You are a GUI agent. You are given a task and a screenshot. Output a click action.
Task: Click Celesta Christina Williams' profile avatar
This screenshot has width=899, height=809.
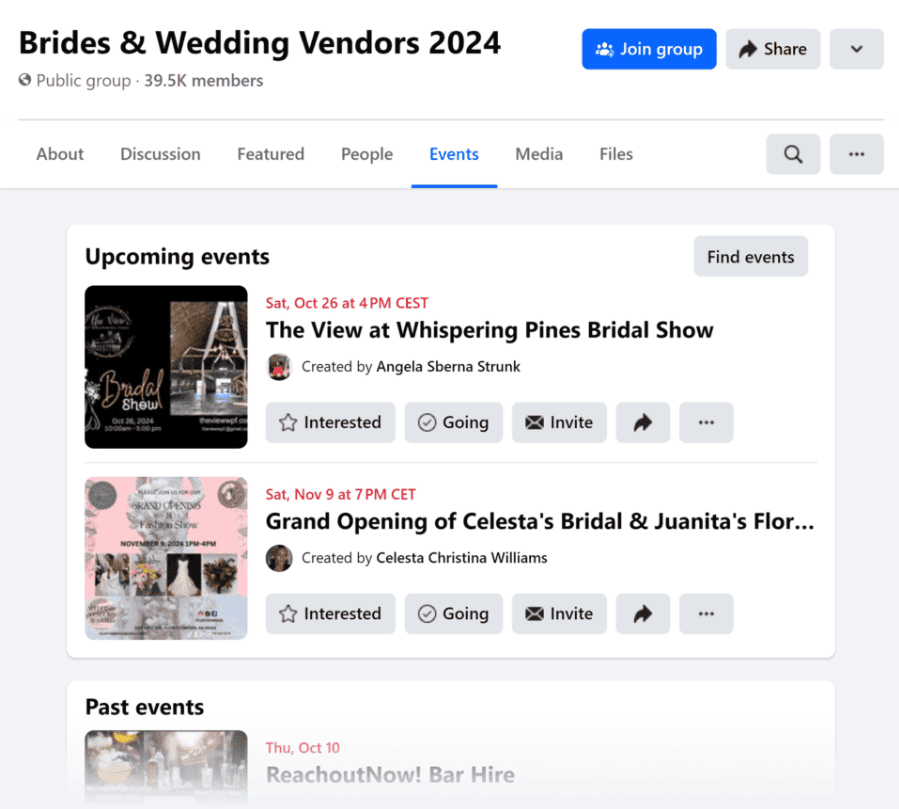[x=279, y=558]
